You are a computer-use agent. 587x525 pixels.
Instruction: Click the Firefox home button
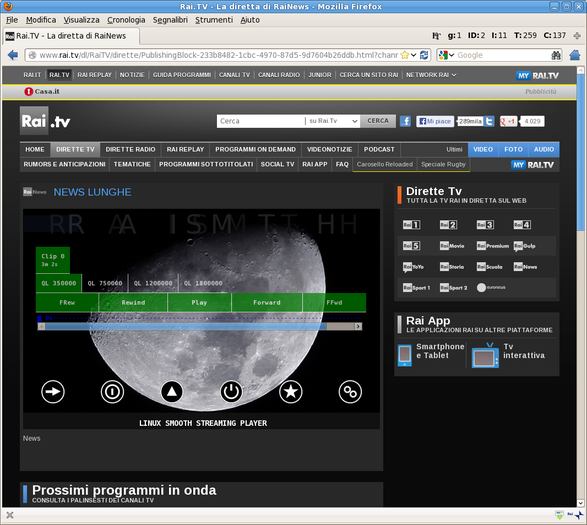pos(575,55)
